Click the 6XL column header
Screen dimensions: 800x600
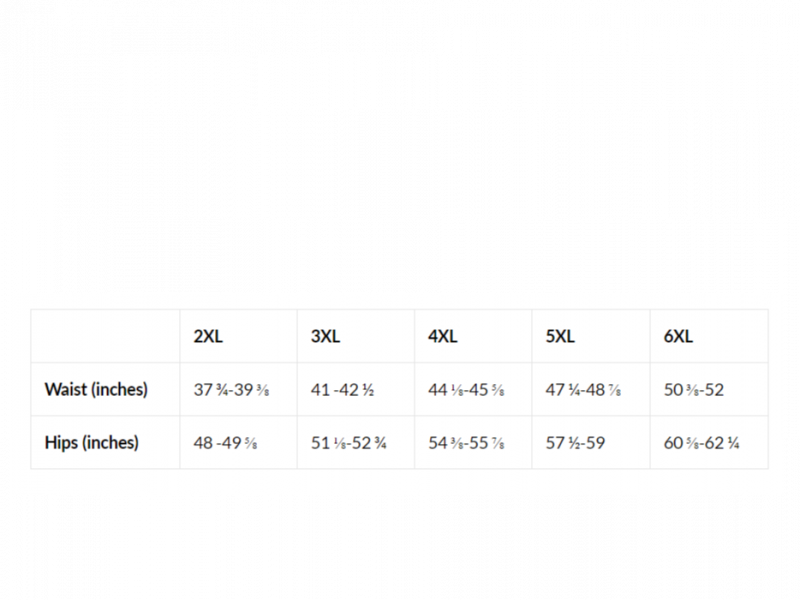[x=678, y=336]
